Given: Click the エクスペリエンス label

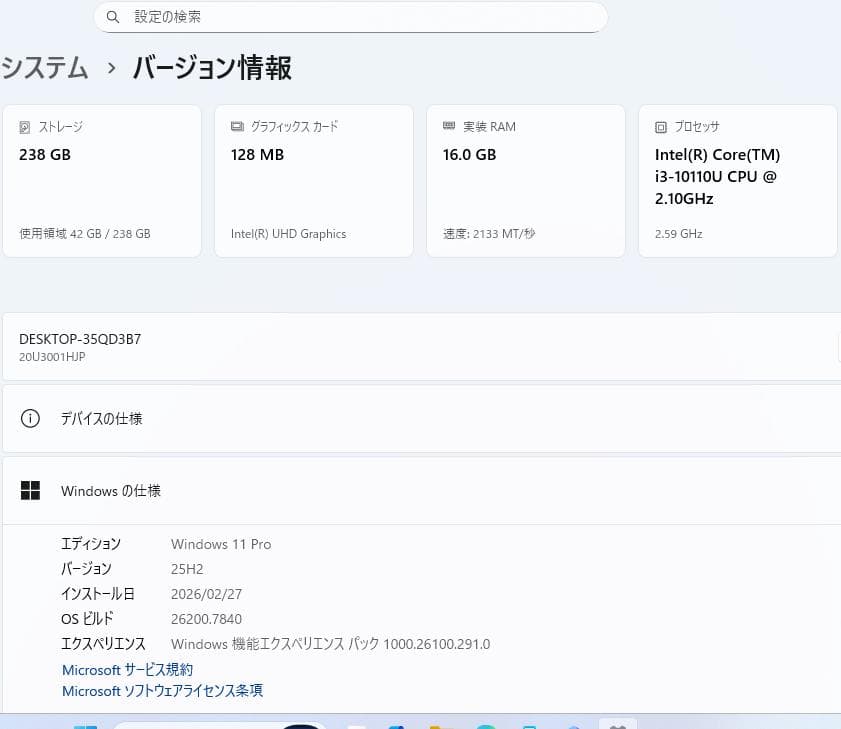Looking at the screenshot, I should pos(103,644).
